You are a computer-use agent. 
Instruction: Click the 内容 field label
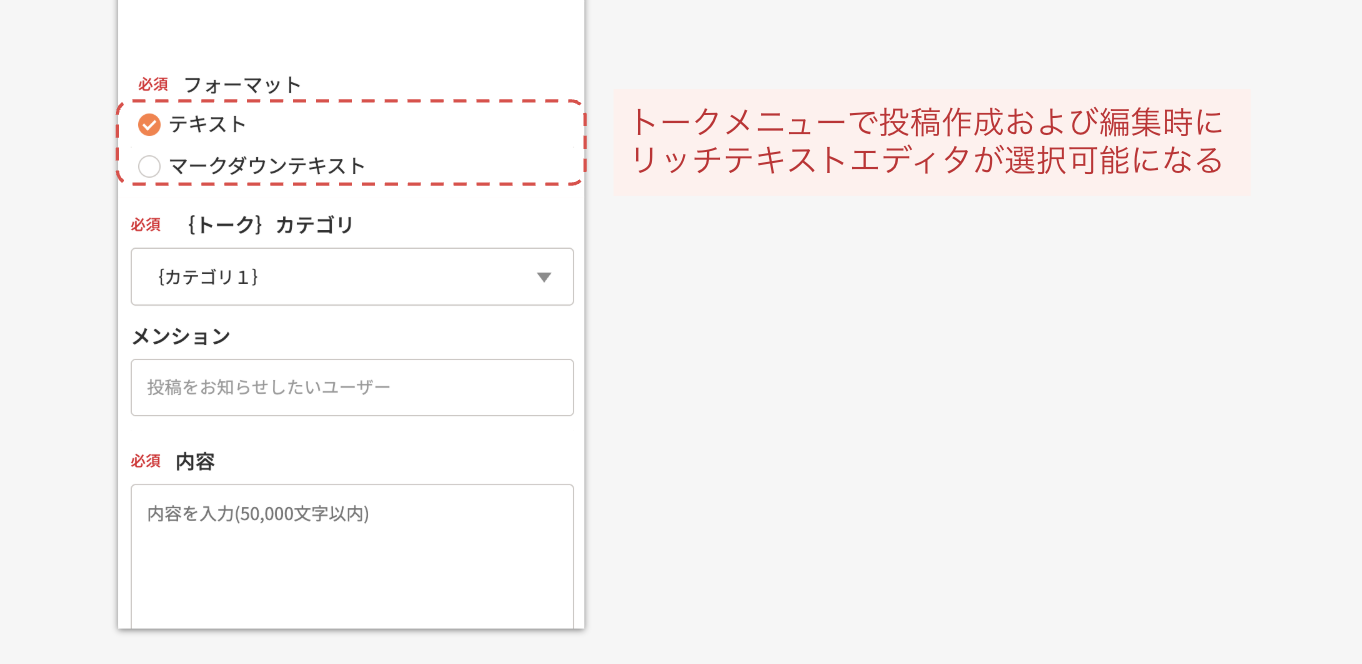(195, 462)
